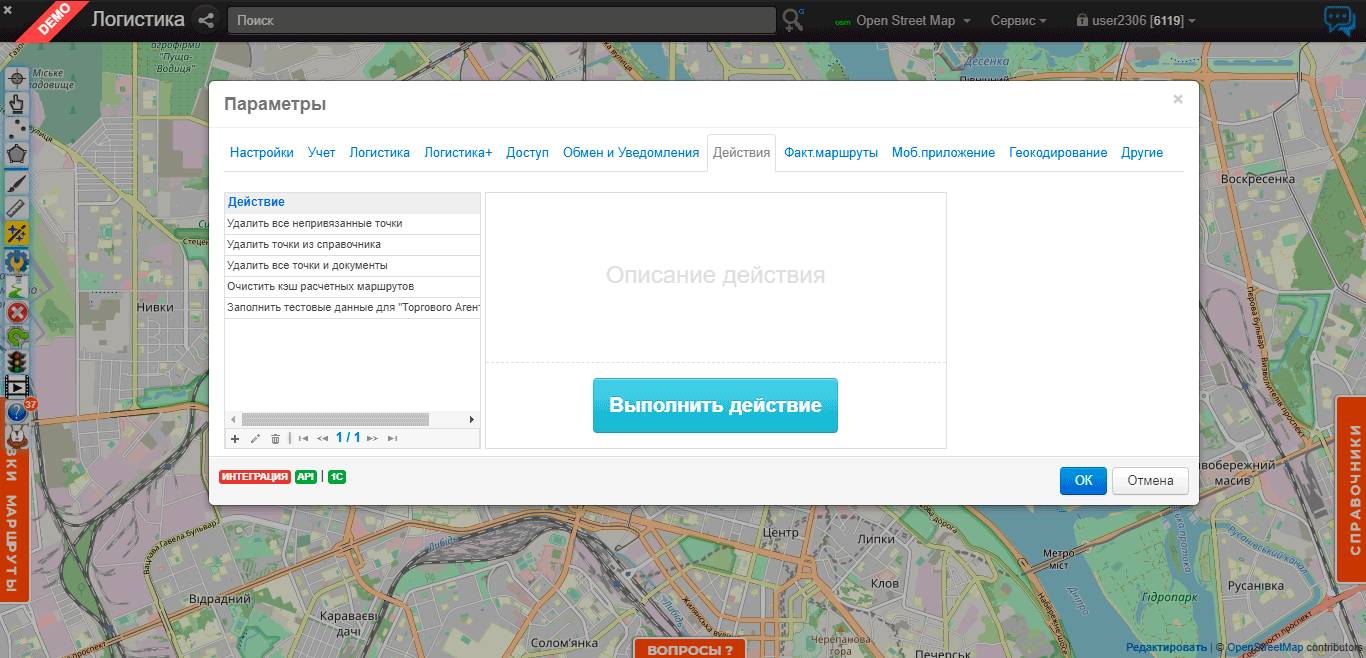
Task: Click the pencil edit icon below list
Action: coord(255,439)
